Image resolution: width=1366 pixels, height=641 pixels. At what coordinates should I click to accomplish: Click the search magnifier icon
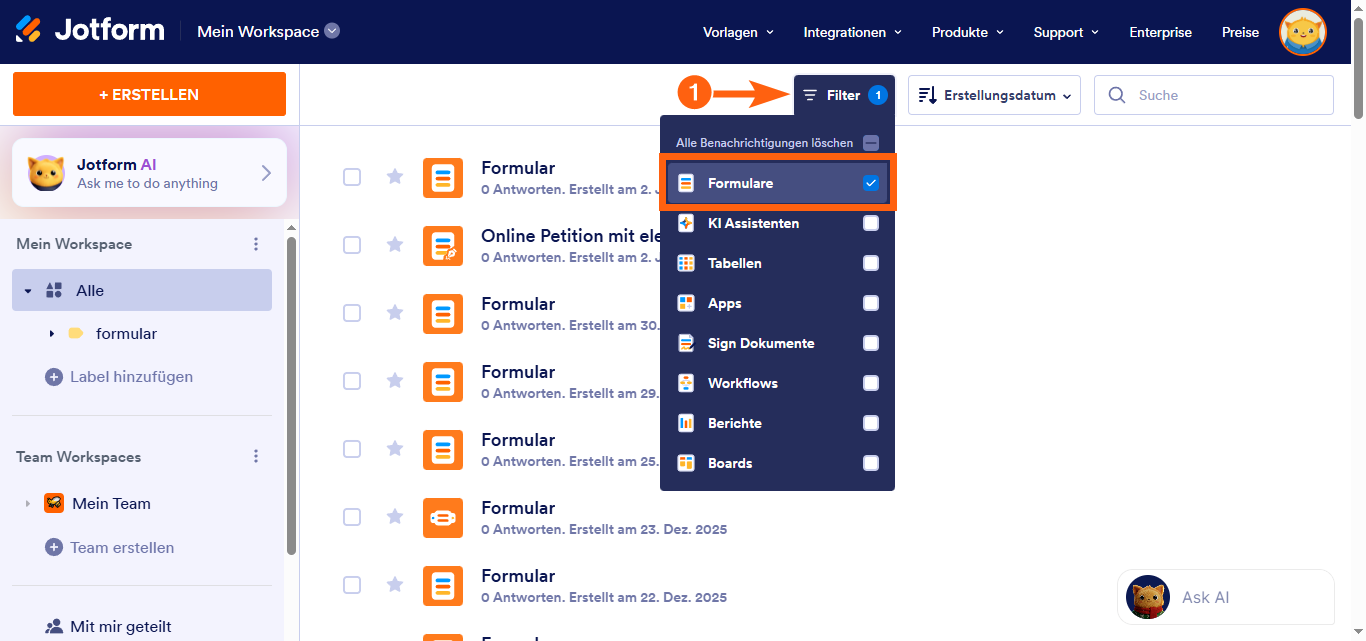(x=1116, y=95)
